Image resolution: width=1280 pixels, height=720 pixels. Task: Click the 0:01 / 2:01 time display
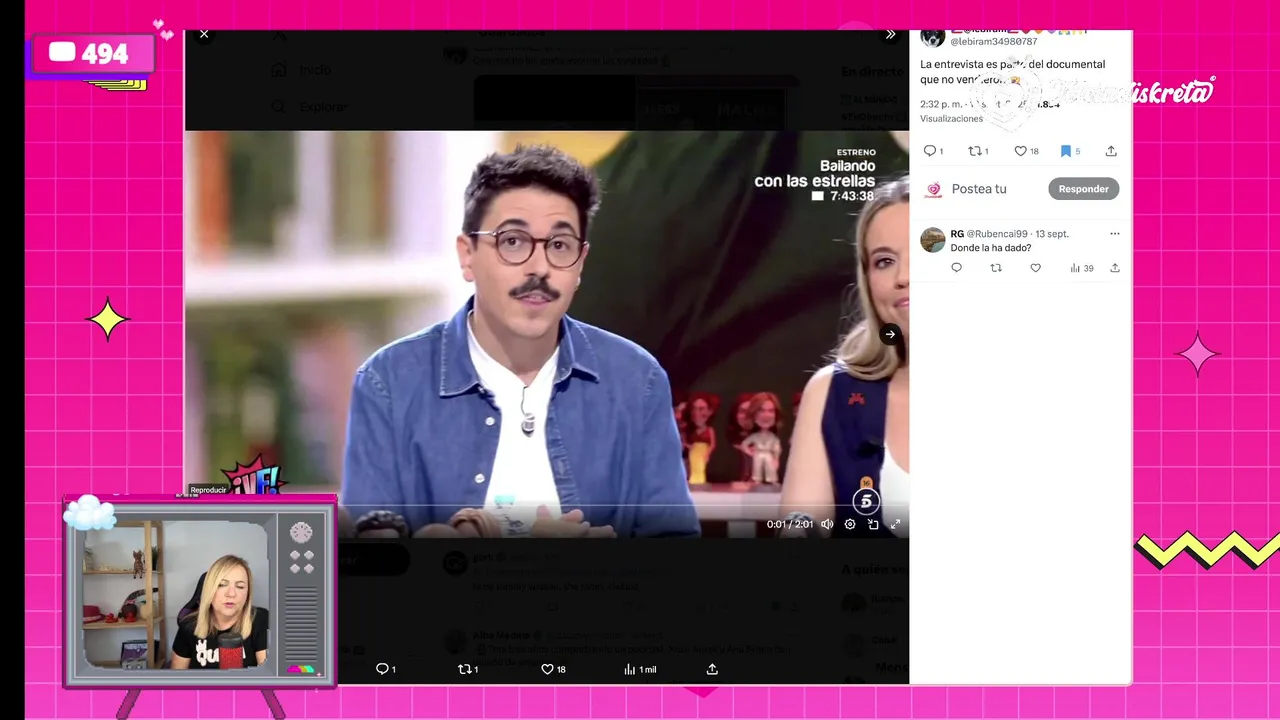pyautogui.click(x=790, y=524)
